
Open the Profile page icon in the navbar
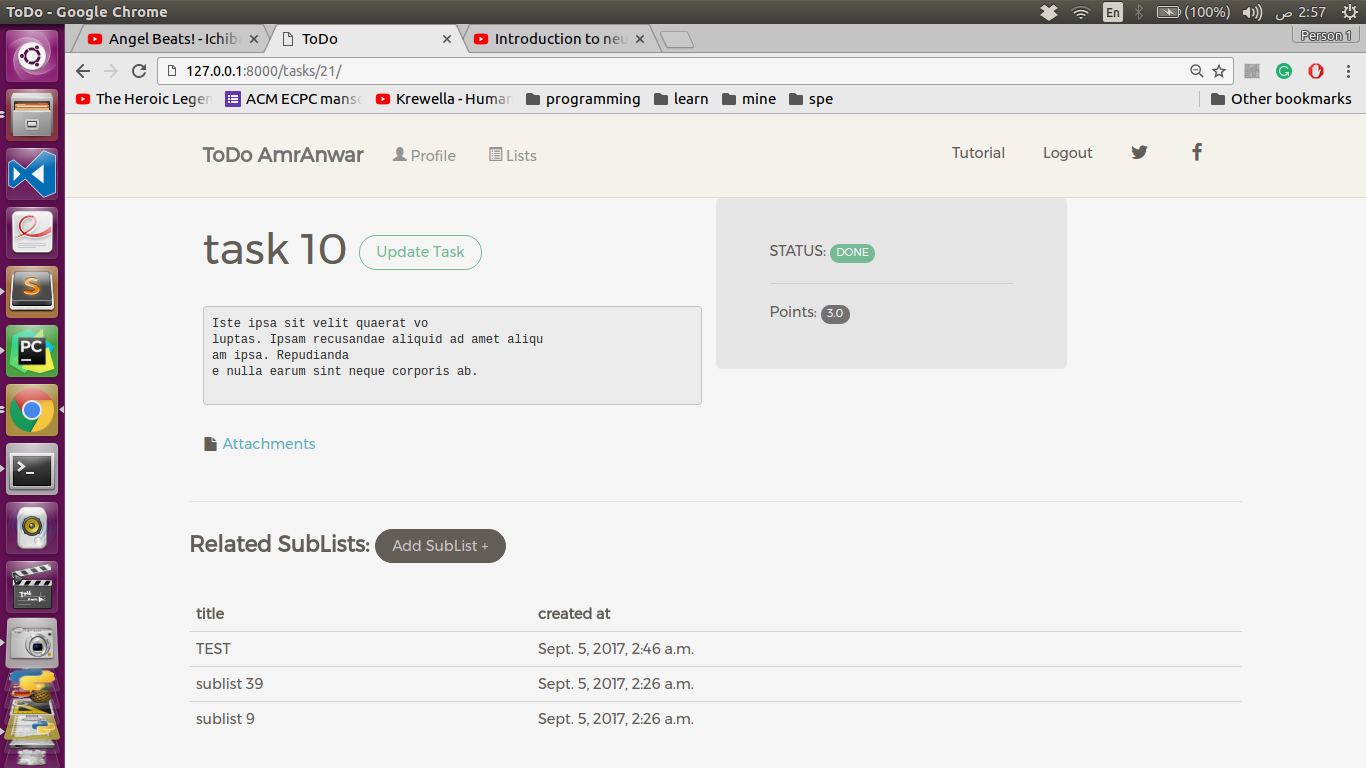point(399,154)
